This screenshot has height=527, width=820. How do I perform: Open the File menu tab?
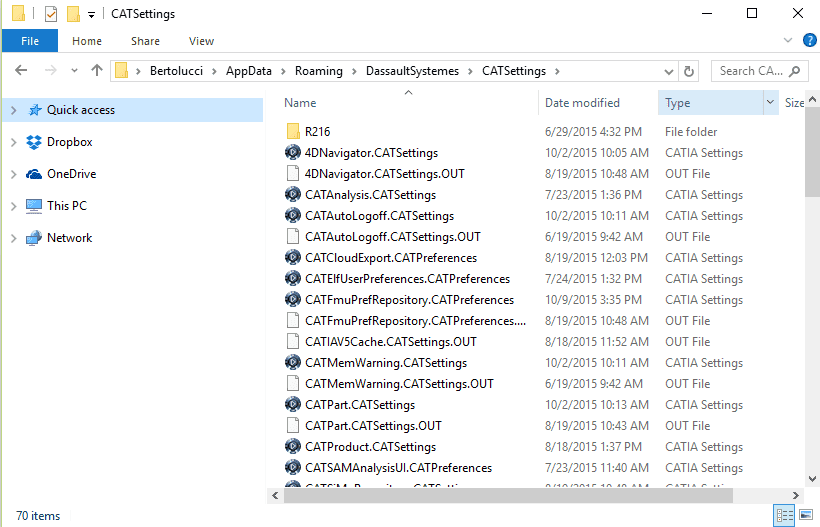pos(30,41)
